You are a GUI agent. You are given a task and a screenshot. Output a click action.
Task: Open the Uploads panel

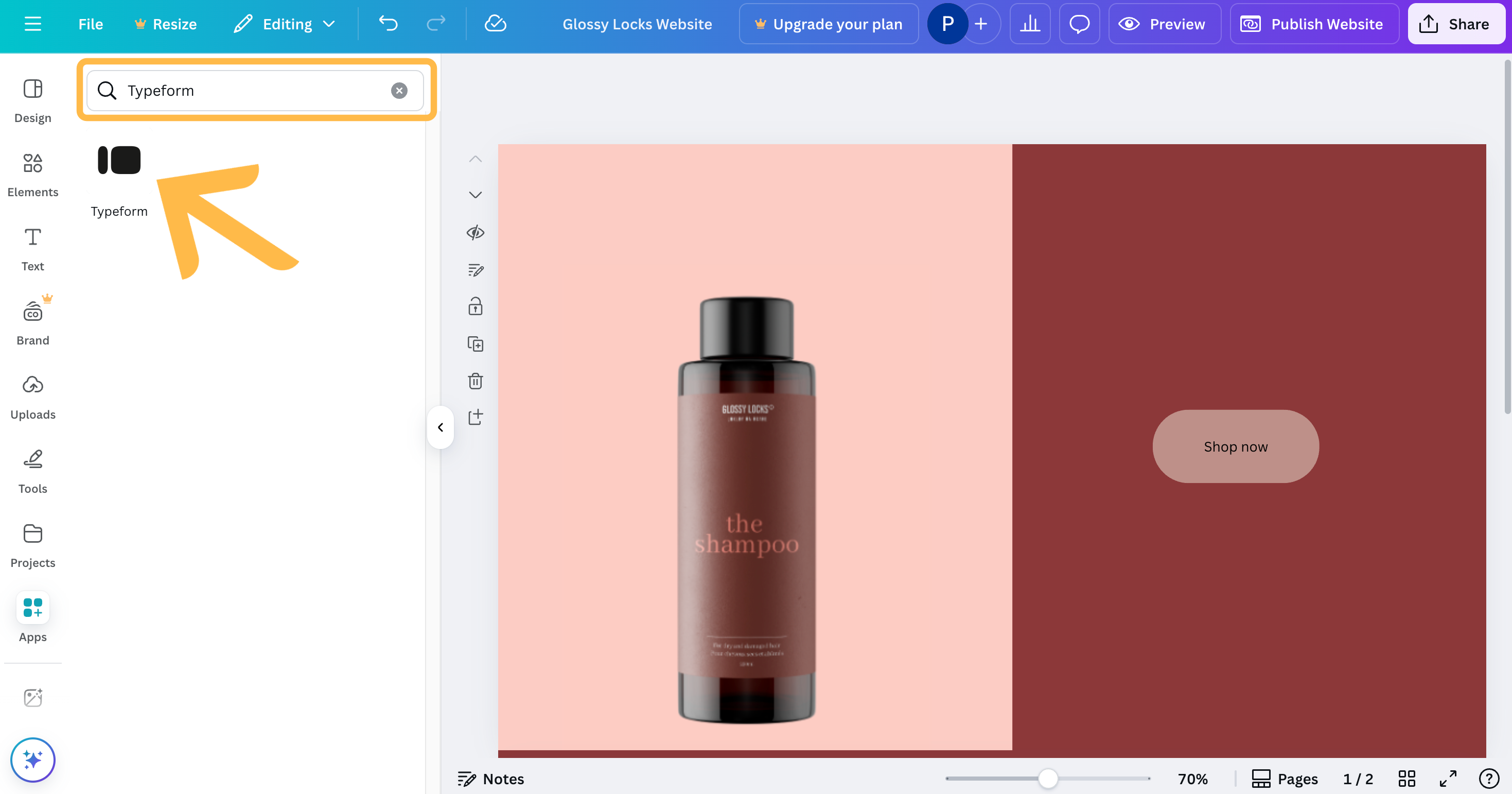click(33, 397)
